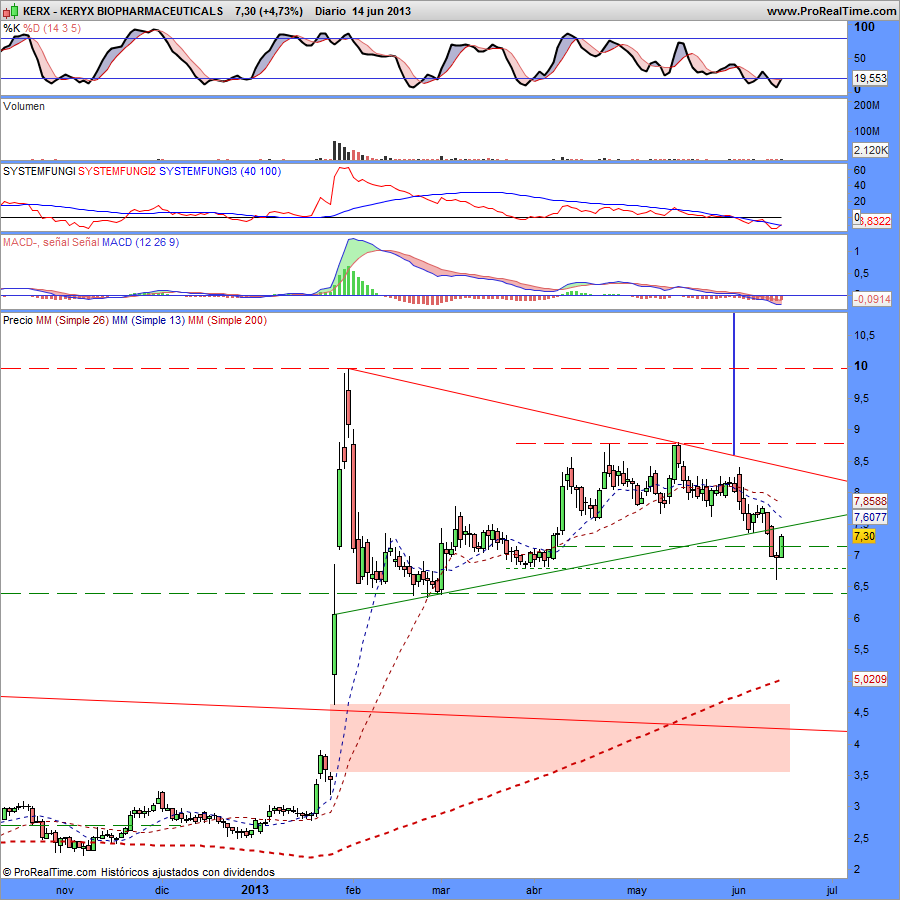The width and height of the screenshot is (900, 900).
Task: Click the %K stochastic label
Action: click(x=11, y=28)
